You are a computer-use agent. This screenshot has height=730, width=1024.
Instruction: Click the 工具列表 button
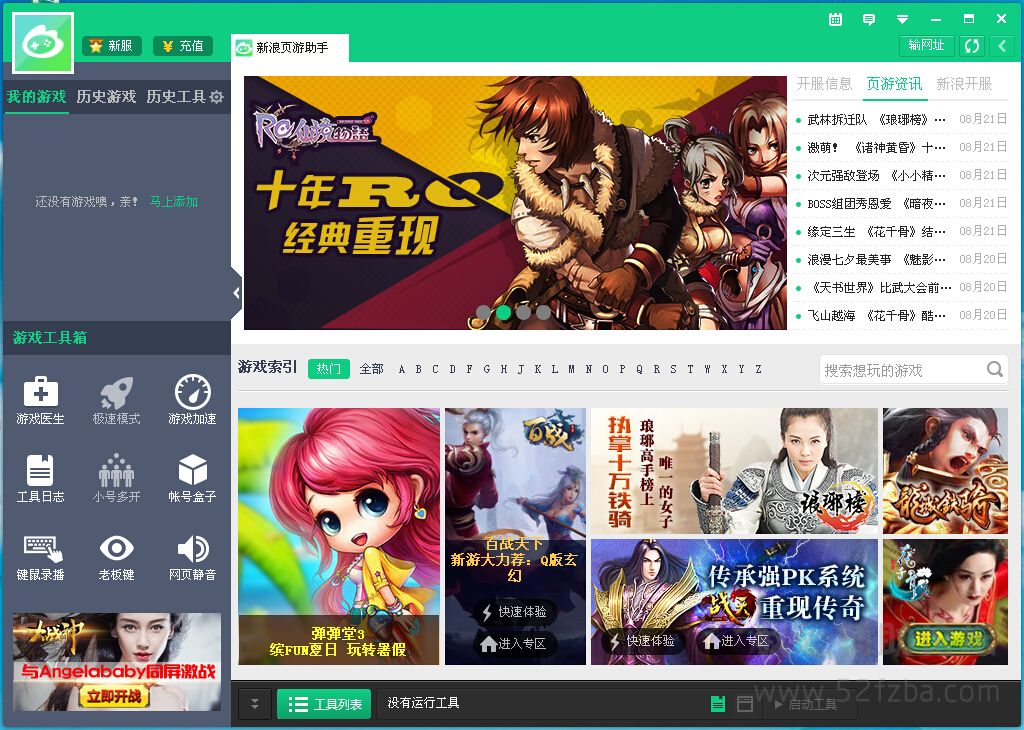(x=325, y=704)
